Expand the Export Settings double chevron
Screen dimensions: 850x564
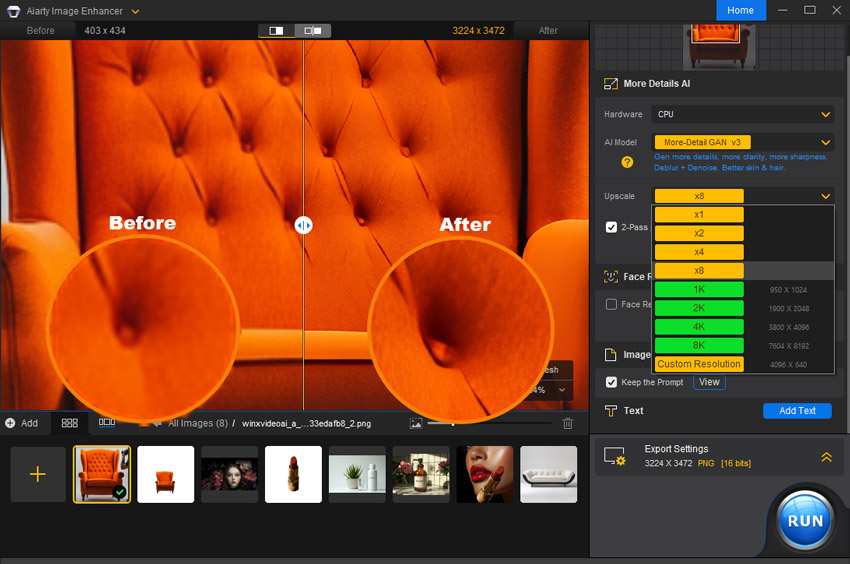click(826, 457)
